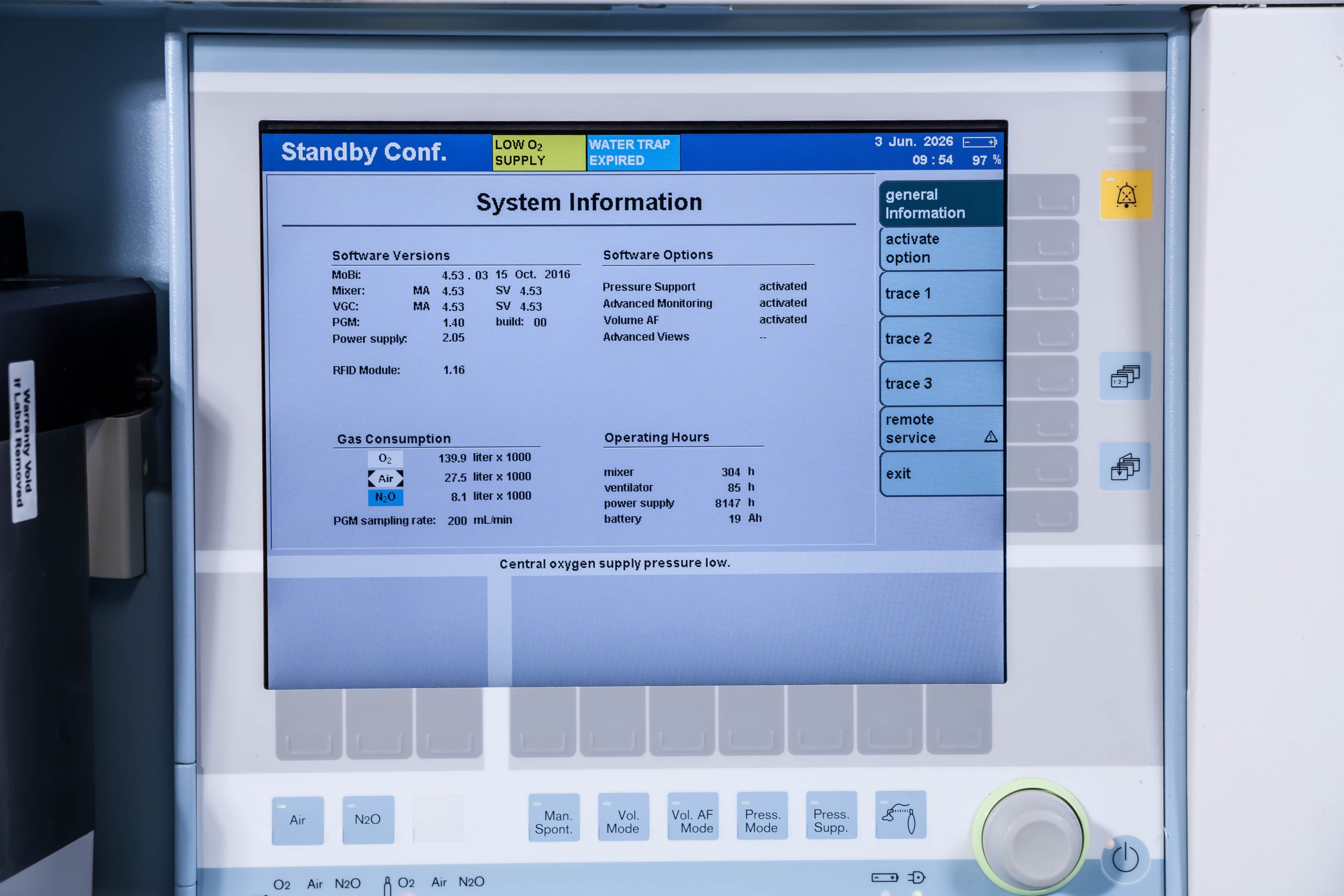
Task: Select the manual ventilation bag icon key
Action: click(900, 815)
